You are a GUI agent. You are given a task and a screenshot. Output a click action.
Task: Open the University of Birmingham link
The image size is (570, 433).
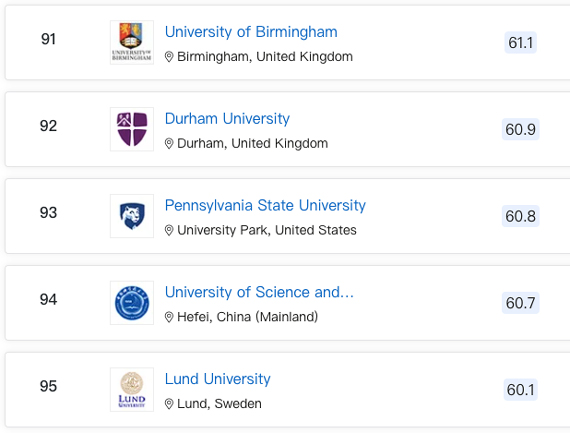point(251,32)
